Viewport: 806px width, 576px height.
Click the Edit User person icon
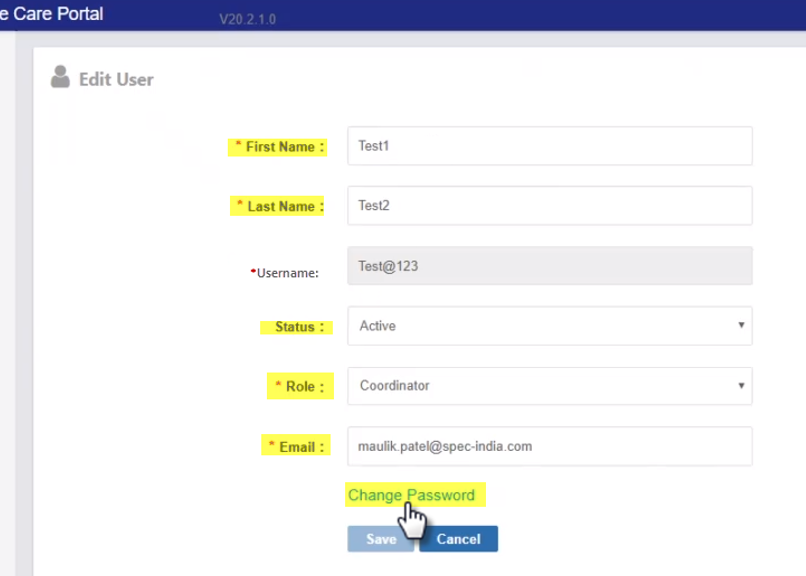tap(61, 77)
